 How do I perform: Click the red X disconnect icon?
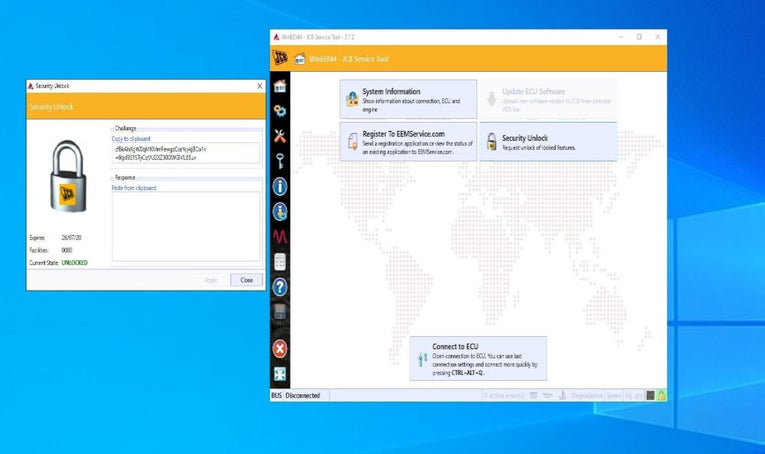click(280, 348)
